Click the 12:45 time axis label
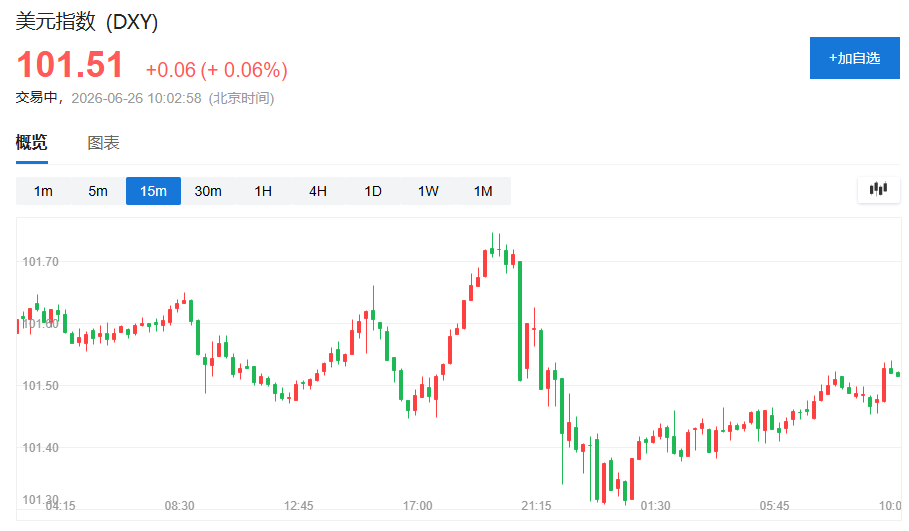This screenshot has height=531, width=909. point(299,505)
